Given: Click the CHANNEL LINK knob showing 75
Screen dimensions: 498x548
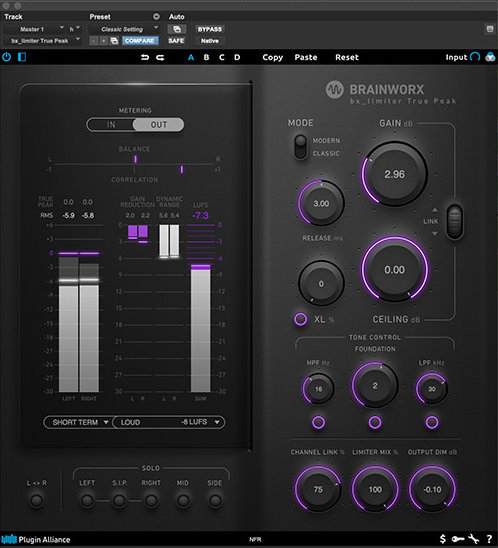Looking at the screenshot, I should 318,489.
